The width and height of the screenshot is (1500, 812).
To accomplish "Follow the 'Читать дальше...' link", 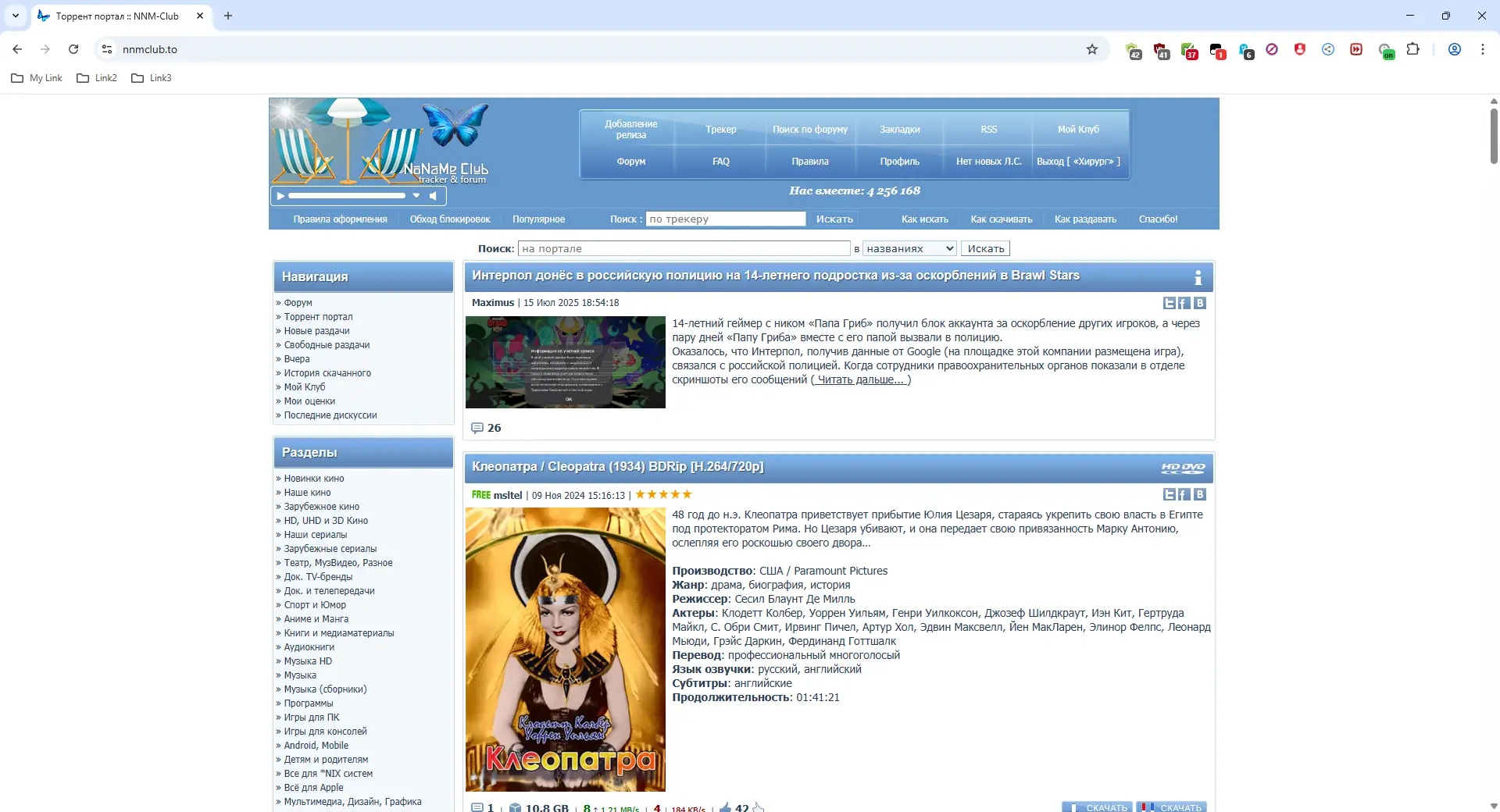I will coord(860,379).
